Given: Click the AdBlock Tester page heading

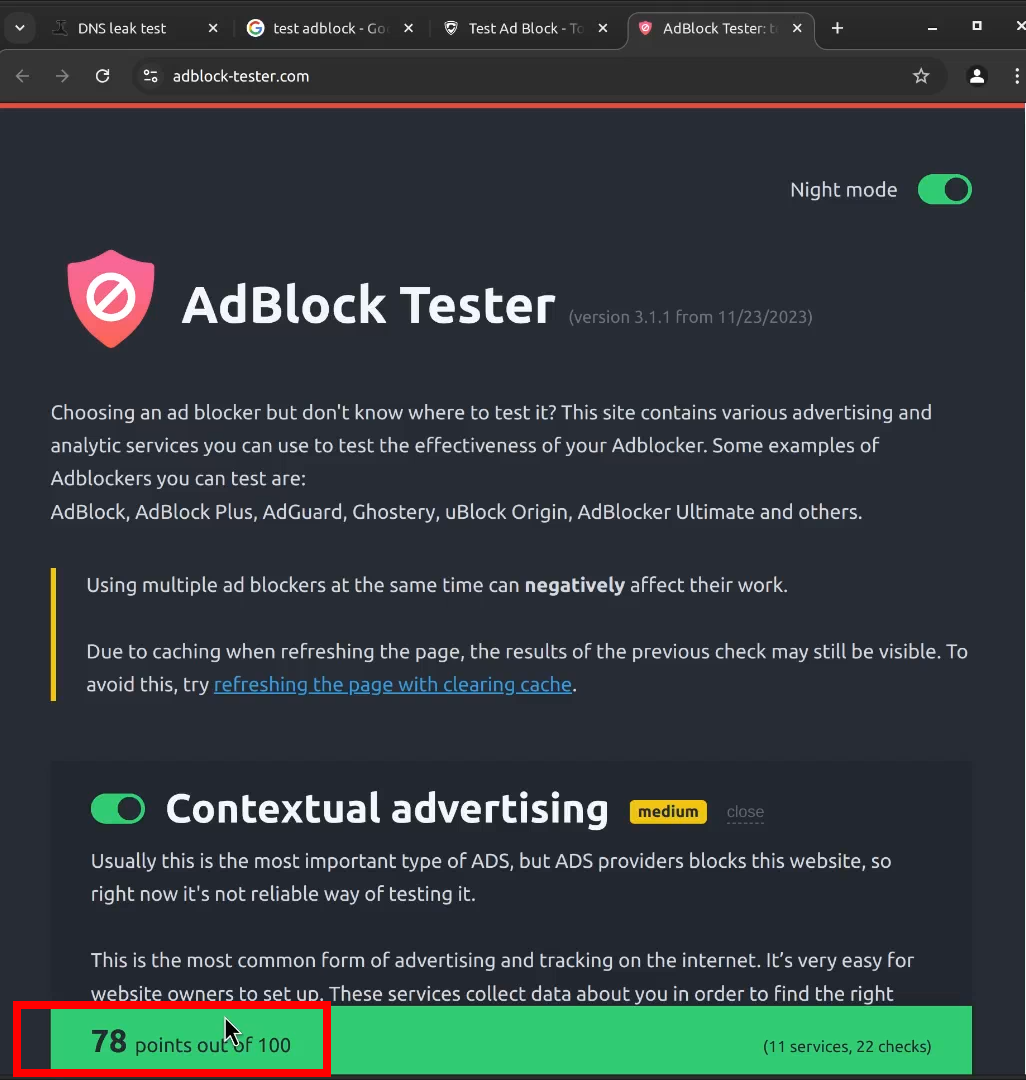Looking at the screenshot, I should (x=368, y=304).
